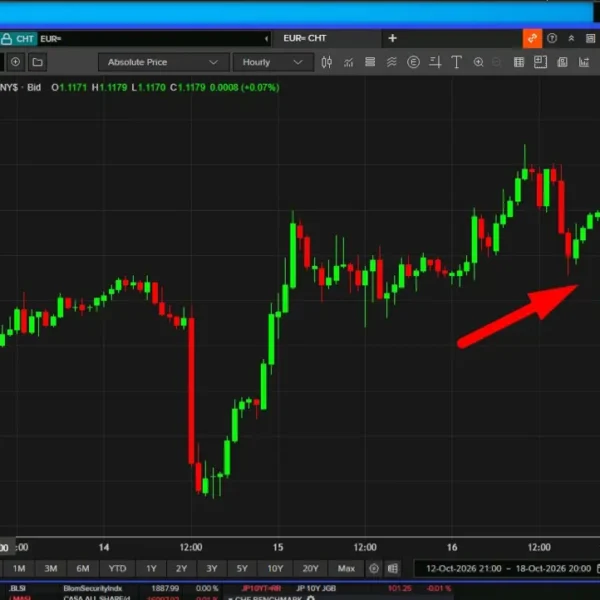Select the 3M range button
The image size is (600, 600).
(x=51, y=568)
